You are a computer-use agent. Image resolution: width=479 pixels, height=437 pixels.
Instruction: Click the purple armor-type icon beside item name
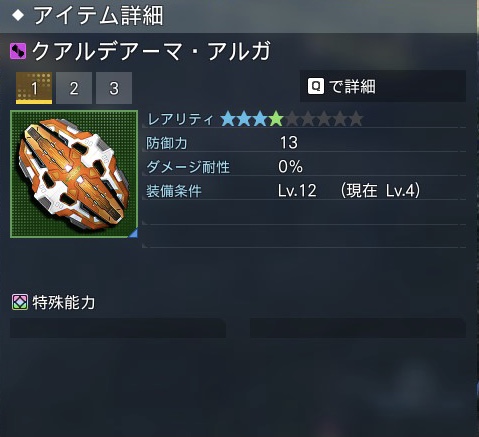pyautogui.click(x=18, y=51)
